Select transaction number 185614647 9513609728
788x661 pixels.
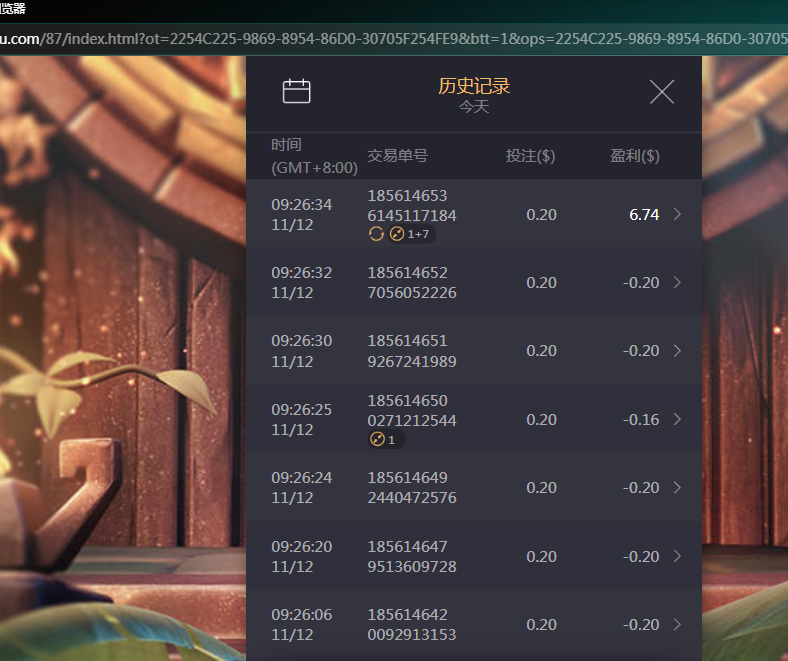click(x=412, y=556)
